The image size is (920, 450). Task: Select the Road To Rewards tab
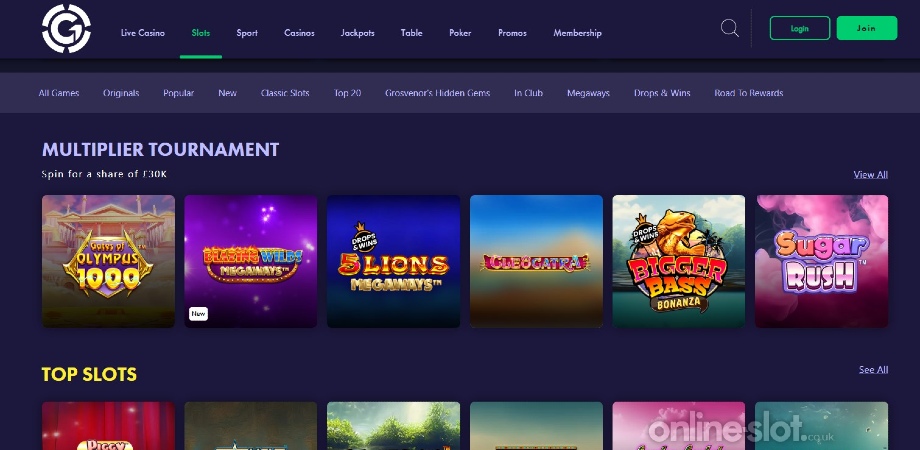pos(749,93)
